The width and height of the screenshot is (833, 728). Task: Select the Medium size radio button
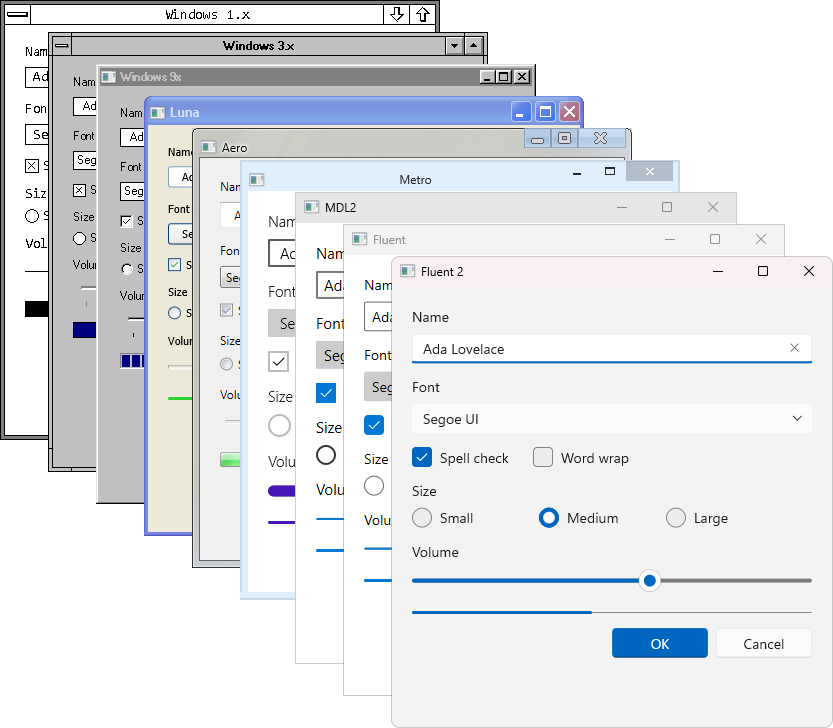coord(549,518)
